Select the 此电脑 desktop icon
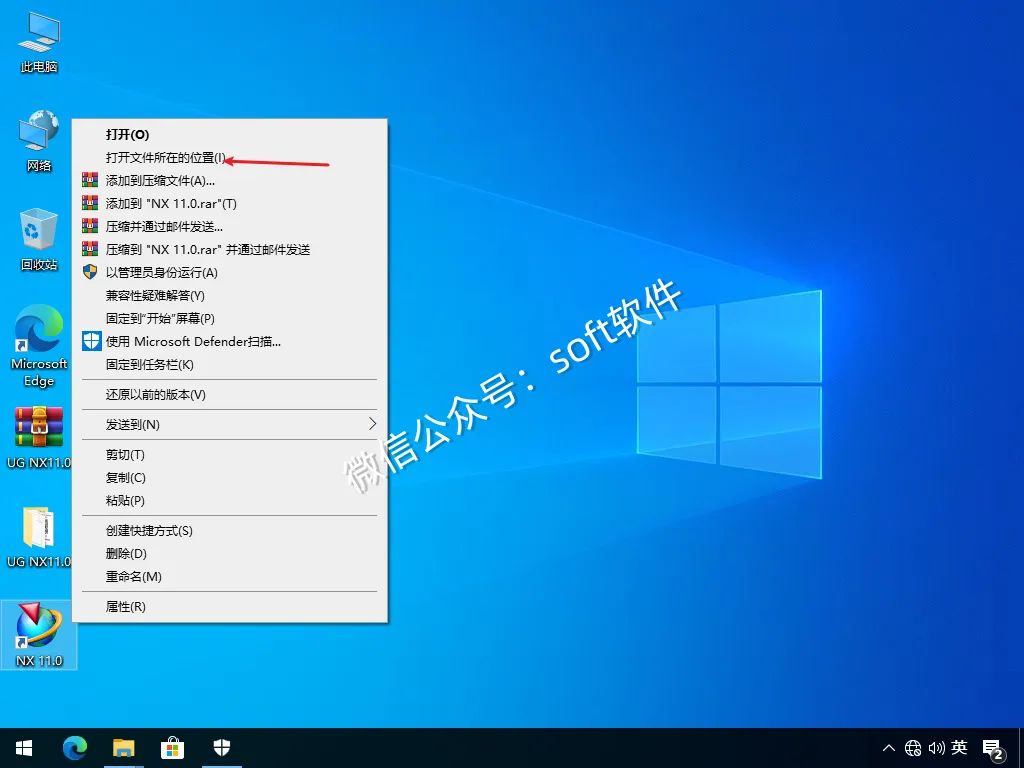 tap(39, 42)
